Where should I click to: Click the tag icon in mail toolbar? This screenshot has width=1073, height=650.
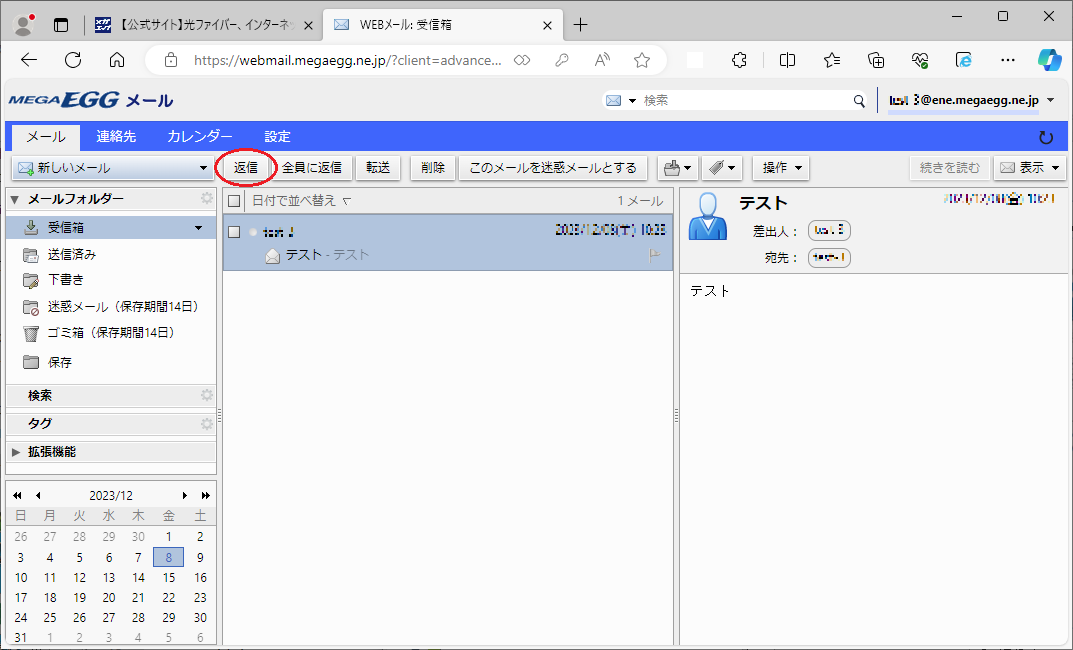[x=715, y=168]
